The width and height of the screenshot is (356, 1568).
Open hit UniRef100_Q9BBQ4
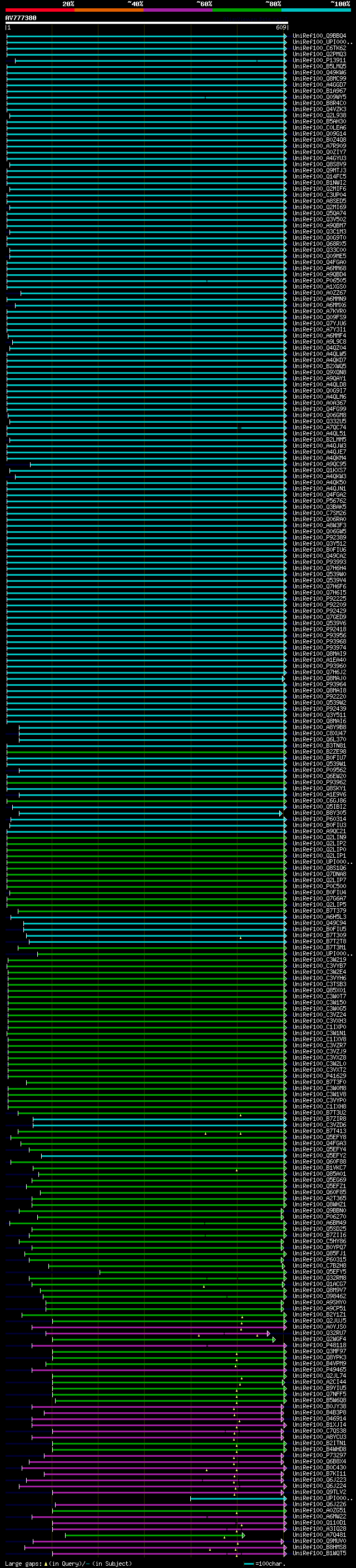click(319, 36)
